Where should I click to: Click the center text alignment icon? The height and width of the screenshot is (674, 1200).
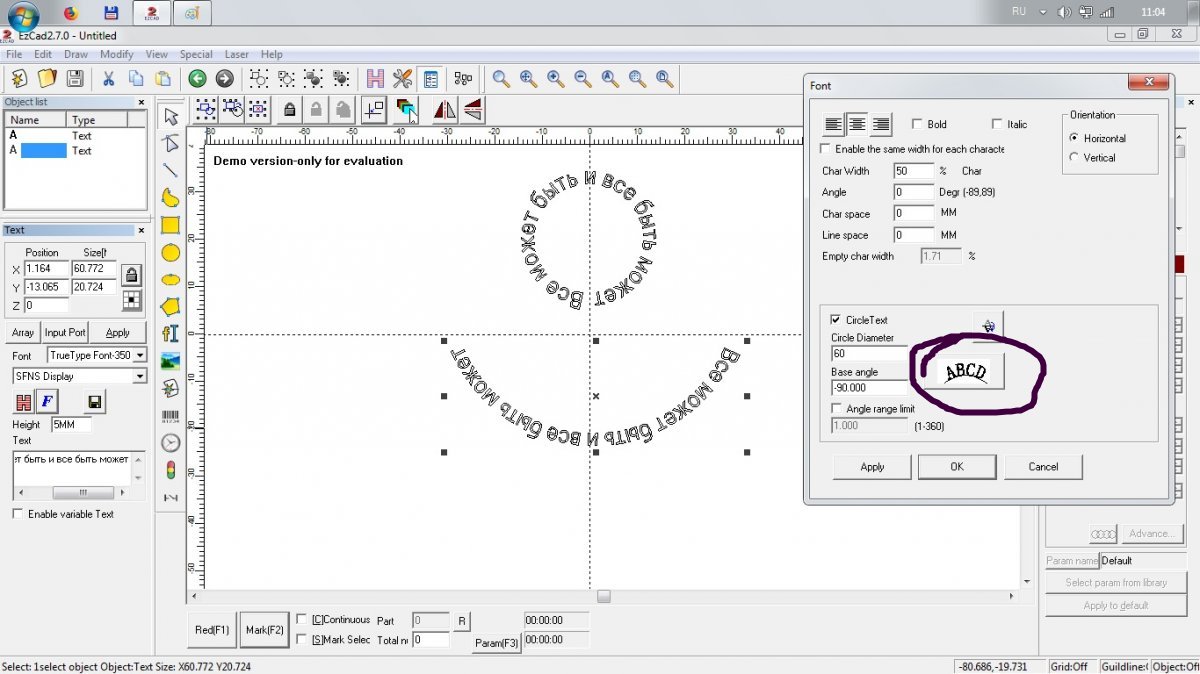point(857,125)
